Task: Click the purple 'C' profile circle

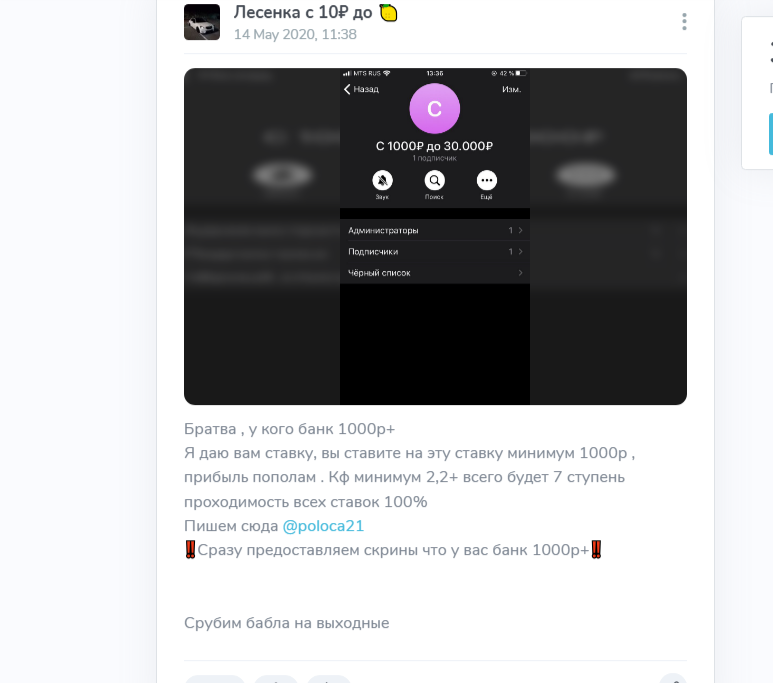Action: pyautogui.click(x=434, y=108)
